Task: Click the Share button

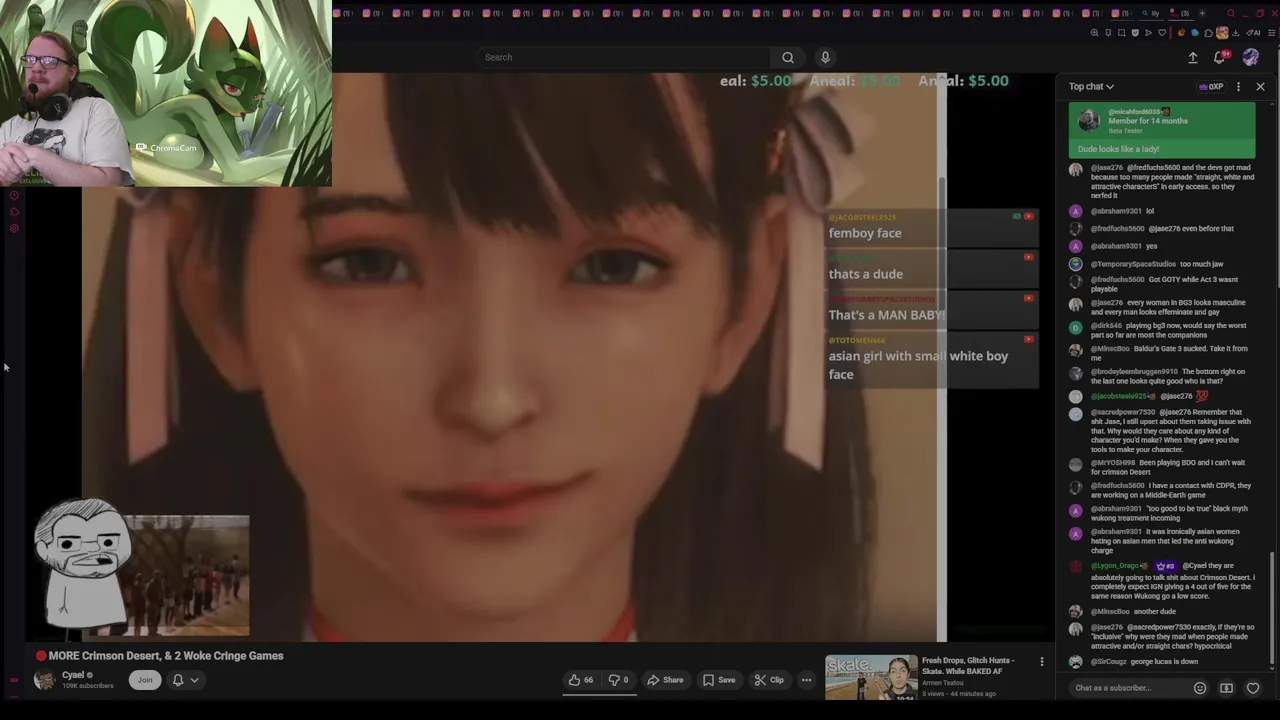Action: (665, 680)
